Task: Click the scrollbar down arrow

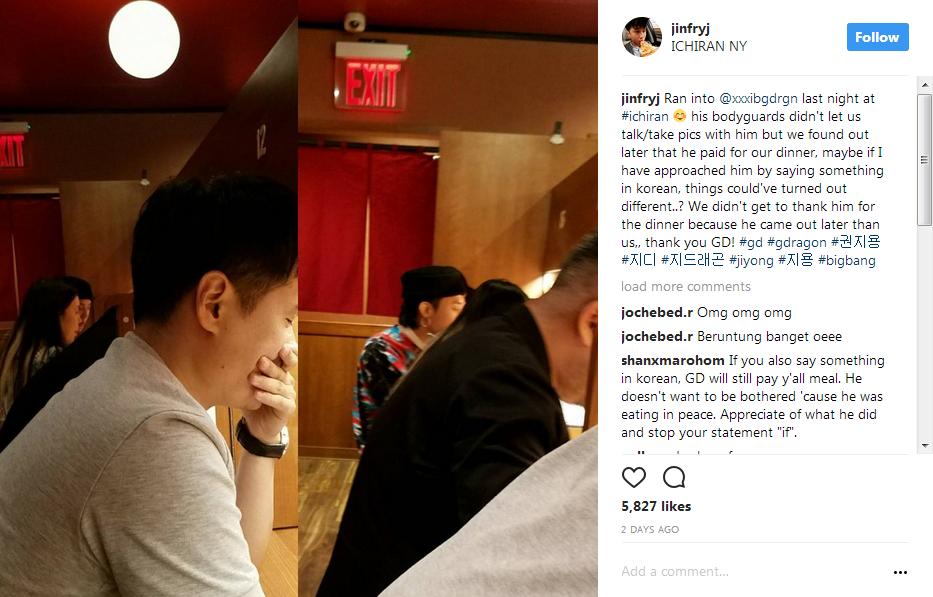Action: [925, 445]
